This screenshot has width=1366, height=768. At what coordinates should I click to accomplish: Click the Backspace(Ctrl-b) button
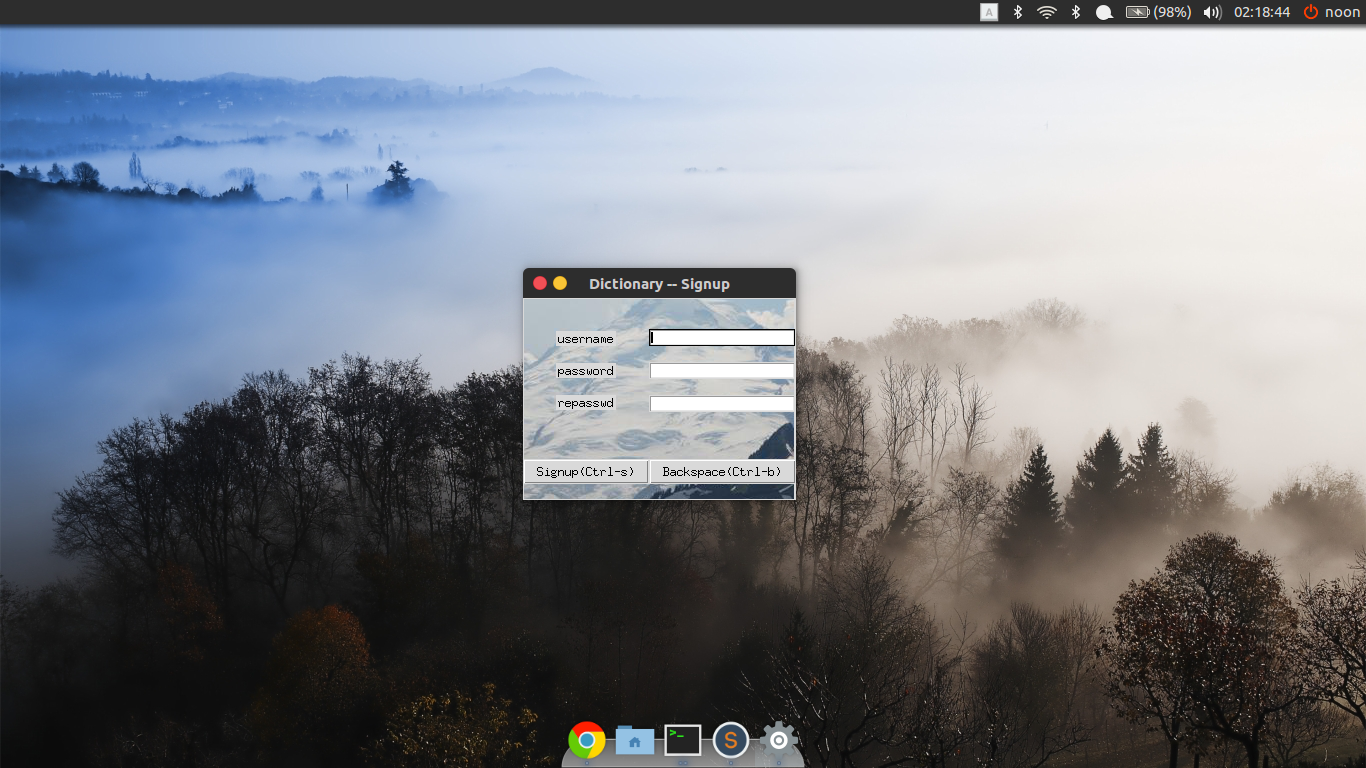point(722,472)
